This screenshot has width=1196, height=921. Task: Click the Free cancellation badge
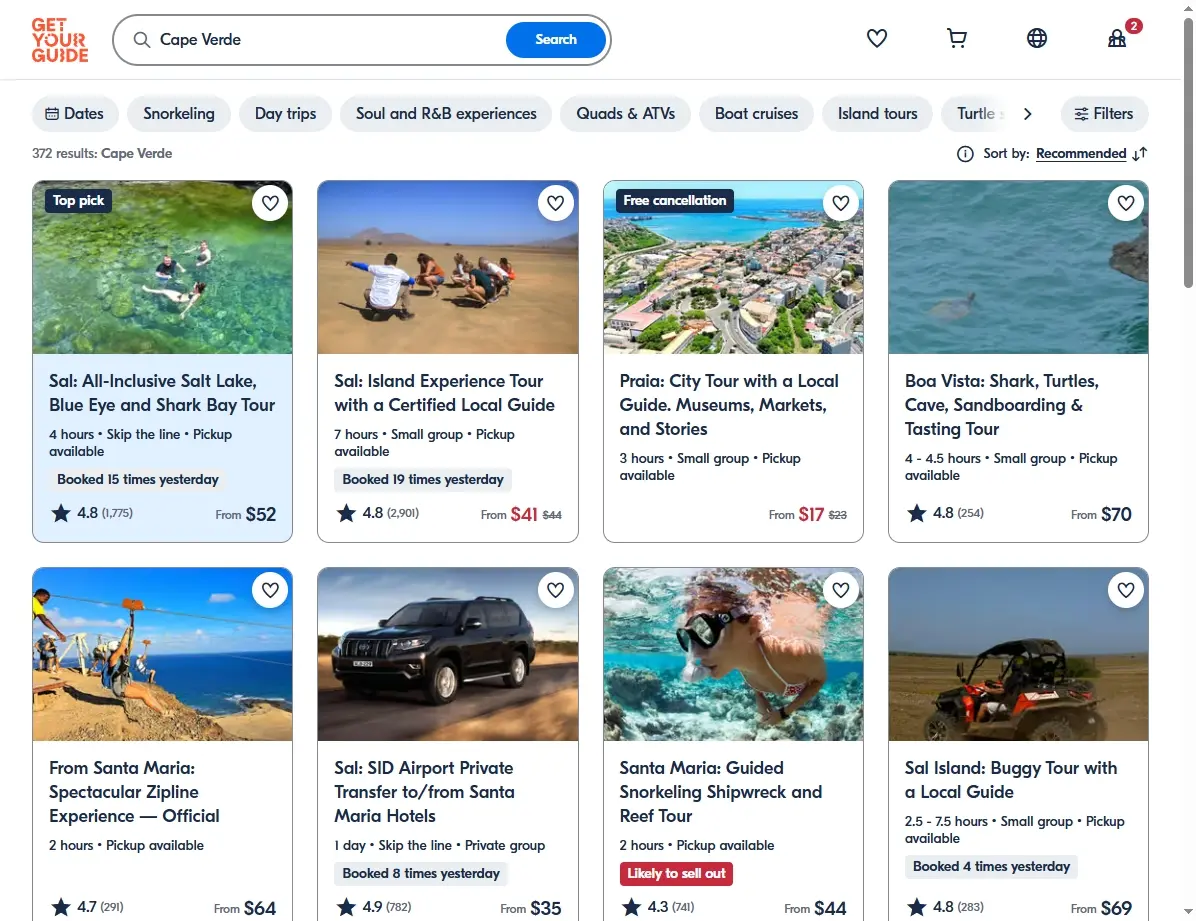pyautogui.click(x=674, y=201)
